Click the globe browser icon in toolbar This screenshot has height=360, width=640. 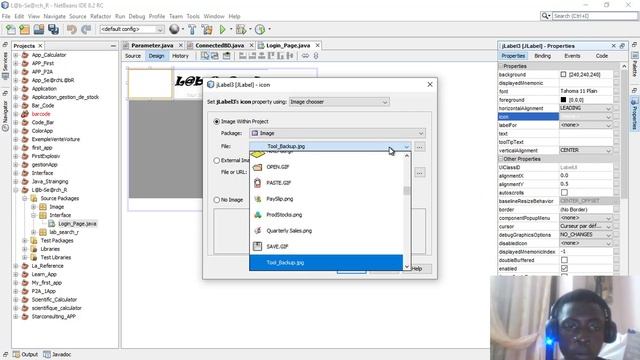174,29
